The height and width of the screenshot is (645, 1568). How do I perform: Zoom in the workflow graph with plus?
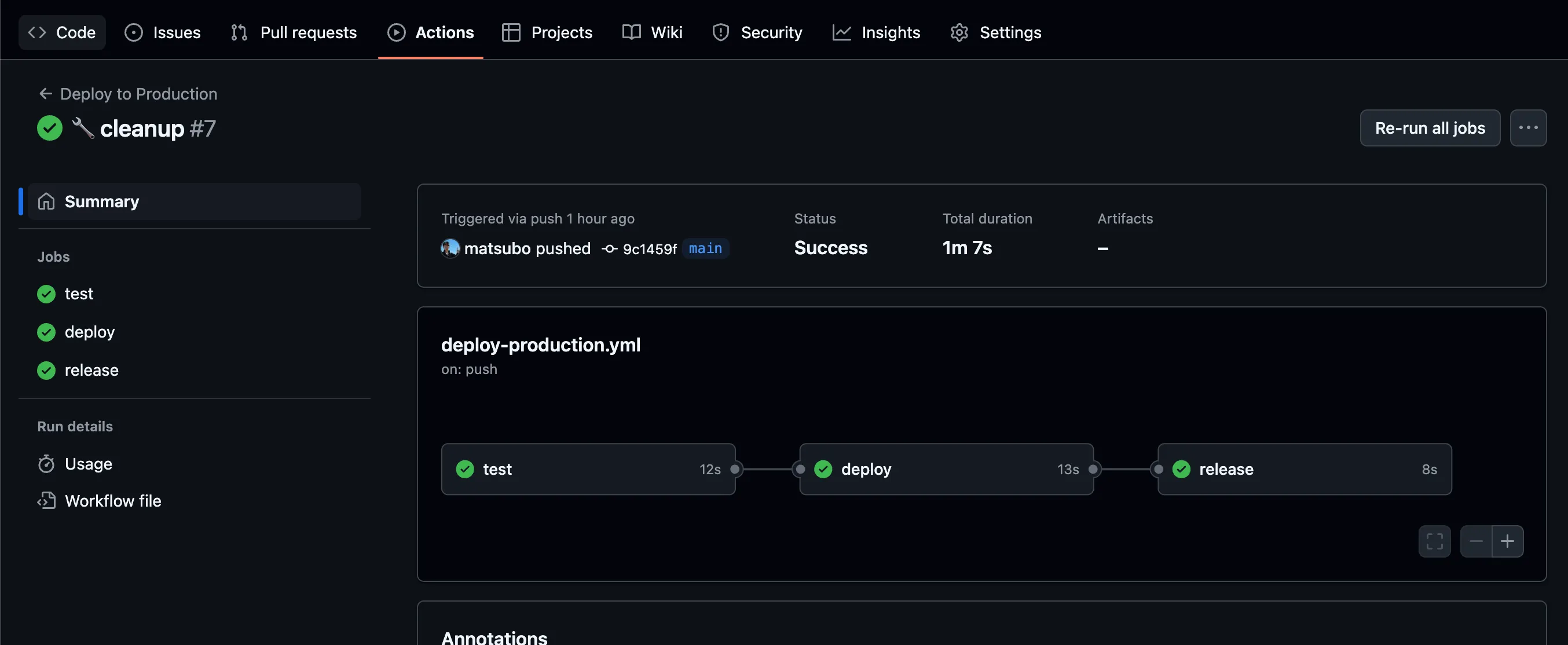coord(1507,541)
